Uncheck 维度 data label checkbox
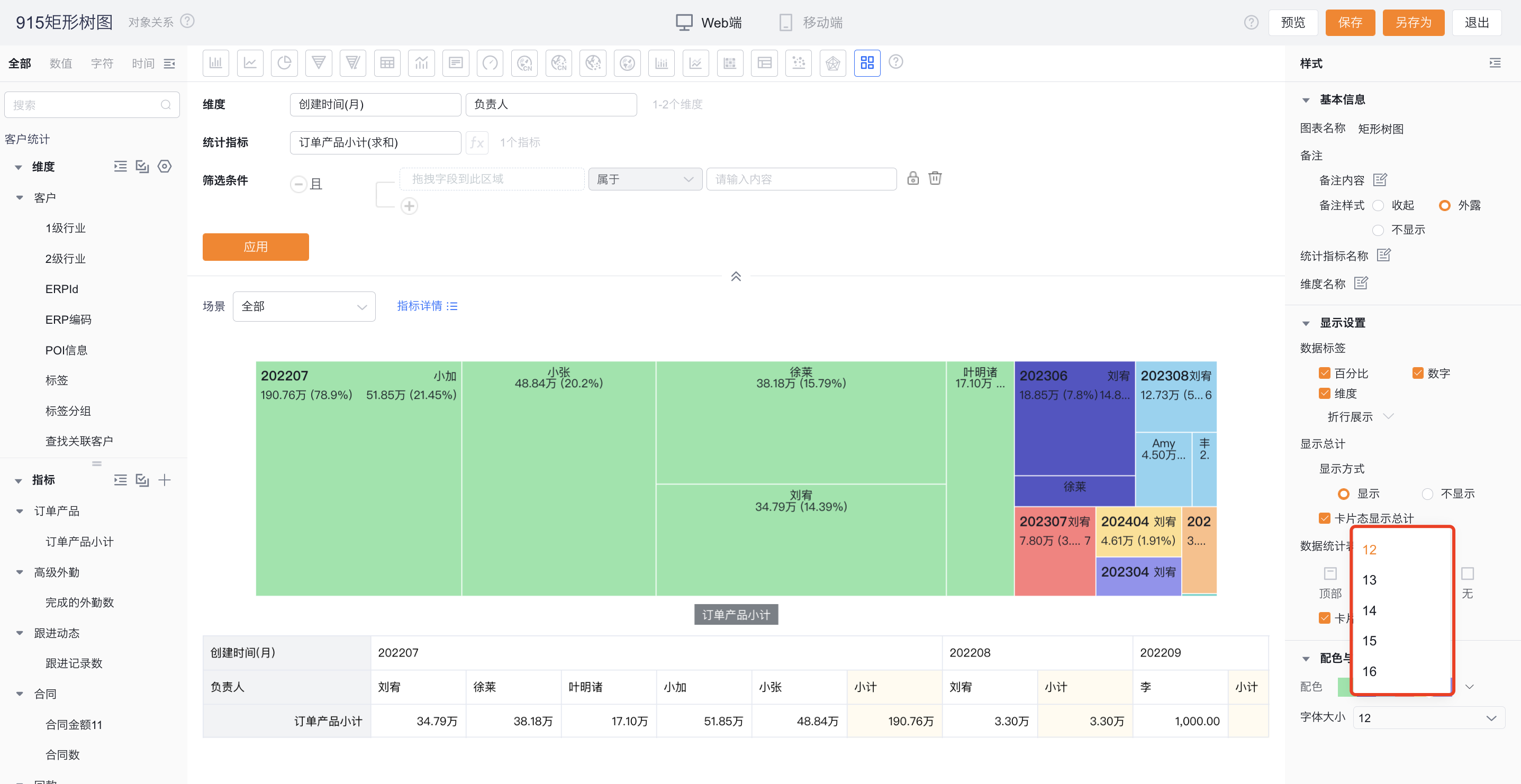Image resolution: width=1521 pixels, height=784 pixels. point(1324,393)
